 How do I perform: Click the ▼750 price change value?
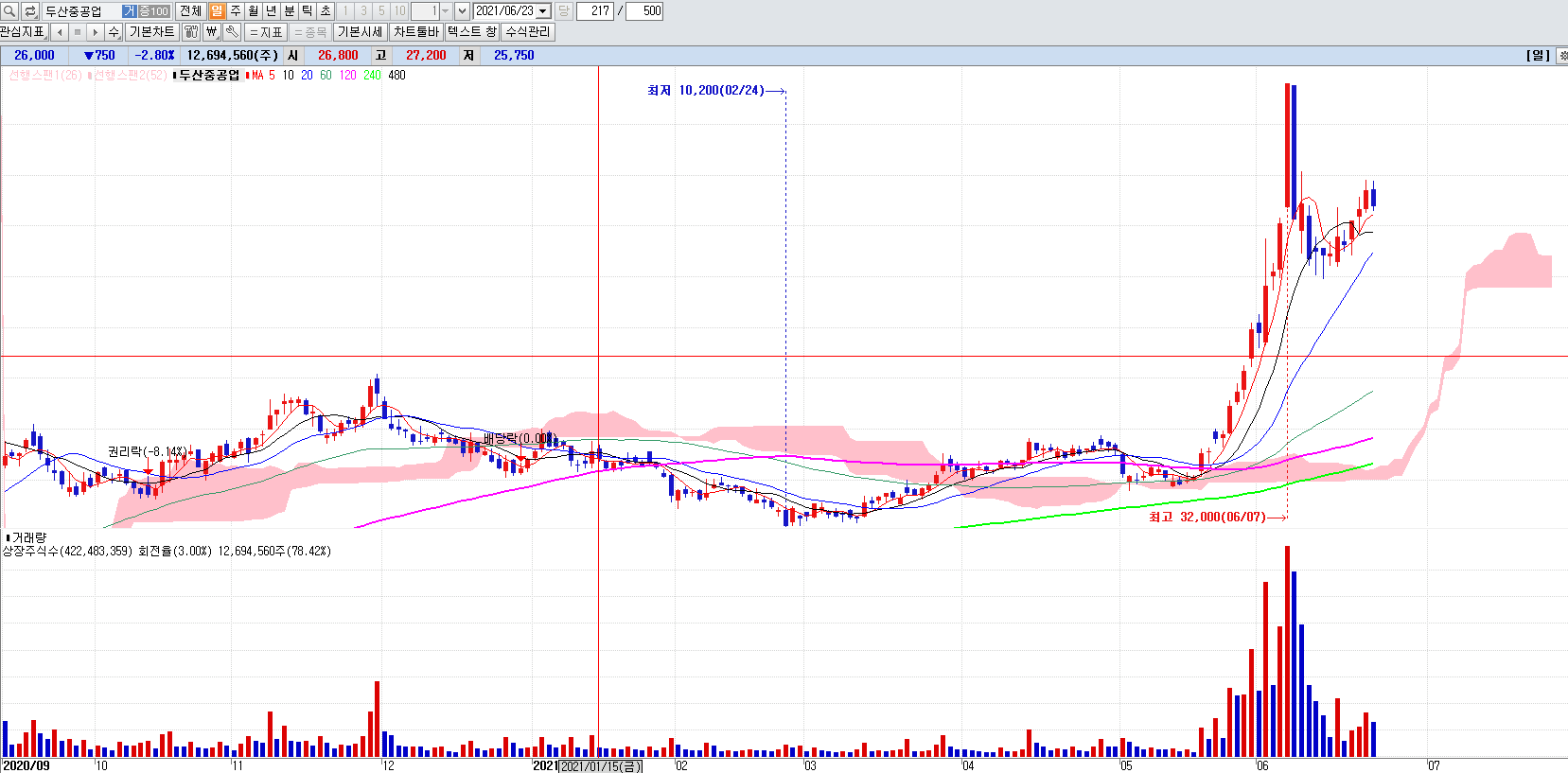point(99,56)
